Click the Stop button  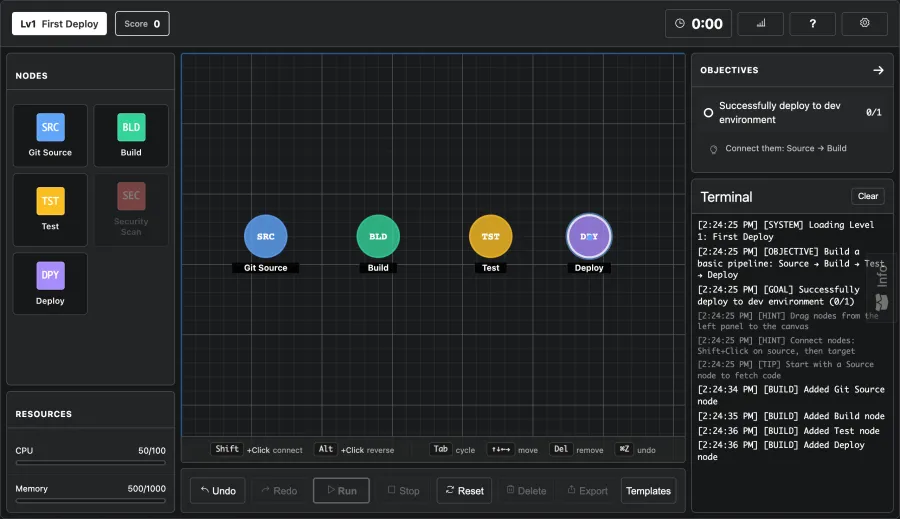coord(404,491)
